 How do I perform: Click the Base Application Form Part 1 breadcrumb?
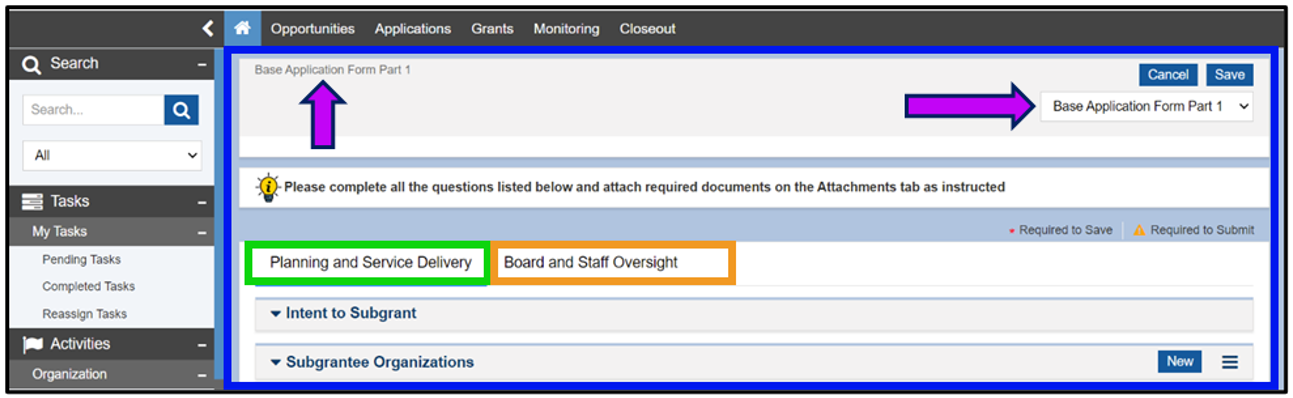click(x=333, y=70)
